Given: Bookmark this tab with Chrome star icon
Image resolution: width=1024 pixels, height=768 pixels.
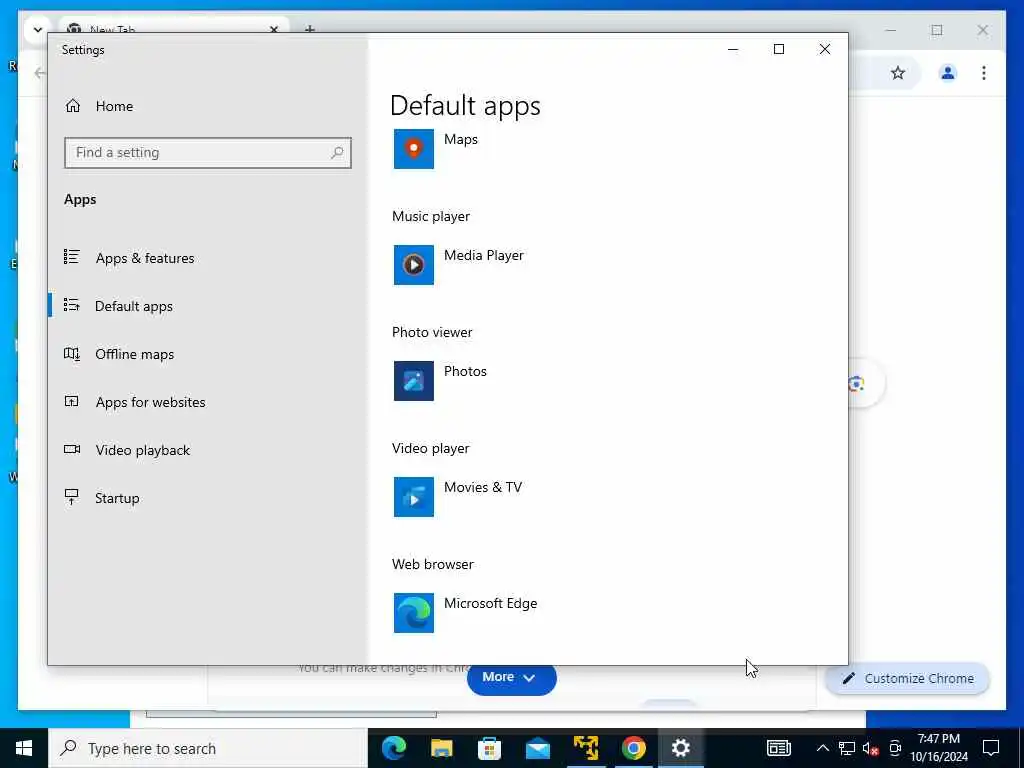Looking at the screenshot, I should pyautogui.click(x=898, y=72).
